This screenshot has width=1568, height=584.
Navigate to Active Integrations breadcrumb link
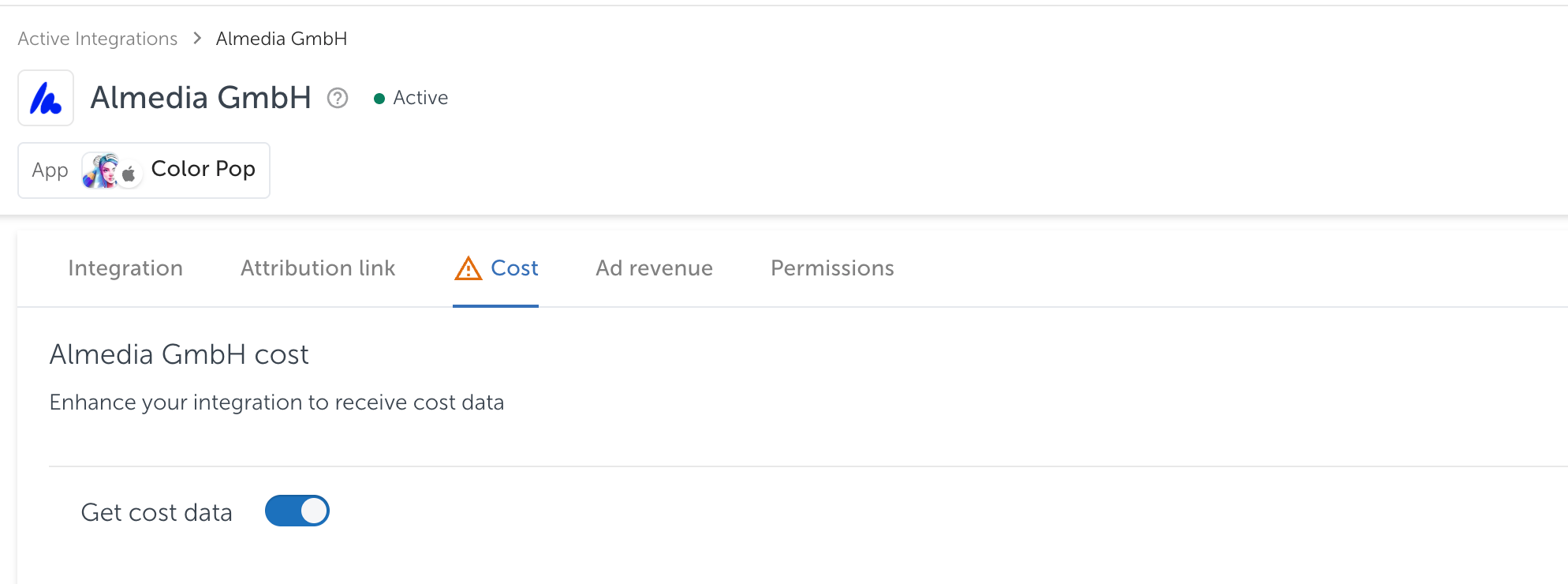98,39
